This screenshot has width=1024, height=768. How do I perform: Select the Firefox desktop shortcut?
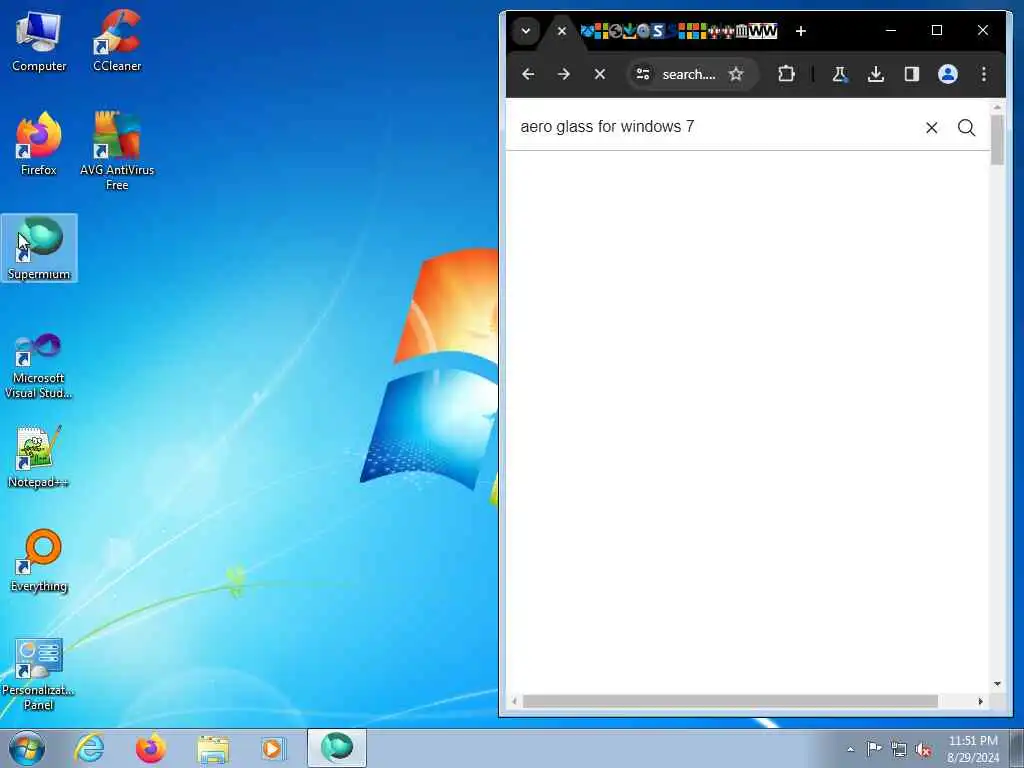point(39,144)
